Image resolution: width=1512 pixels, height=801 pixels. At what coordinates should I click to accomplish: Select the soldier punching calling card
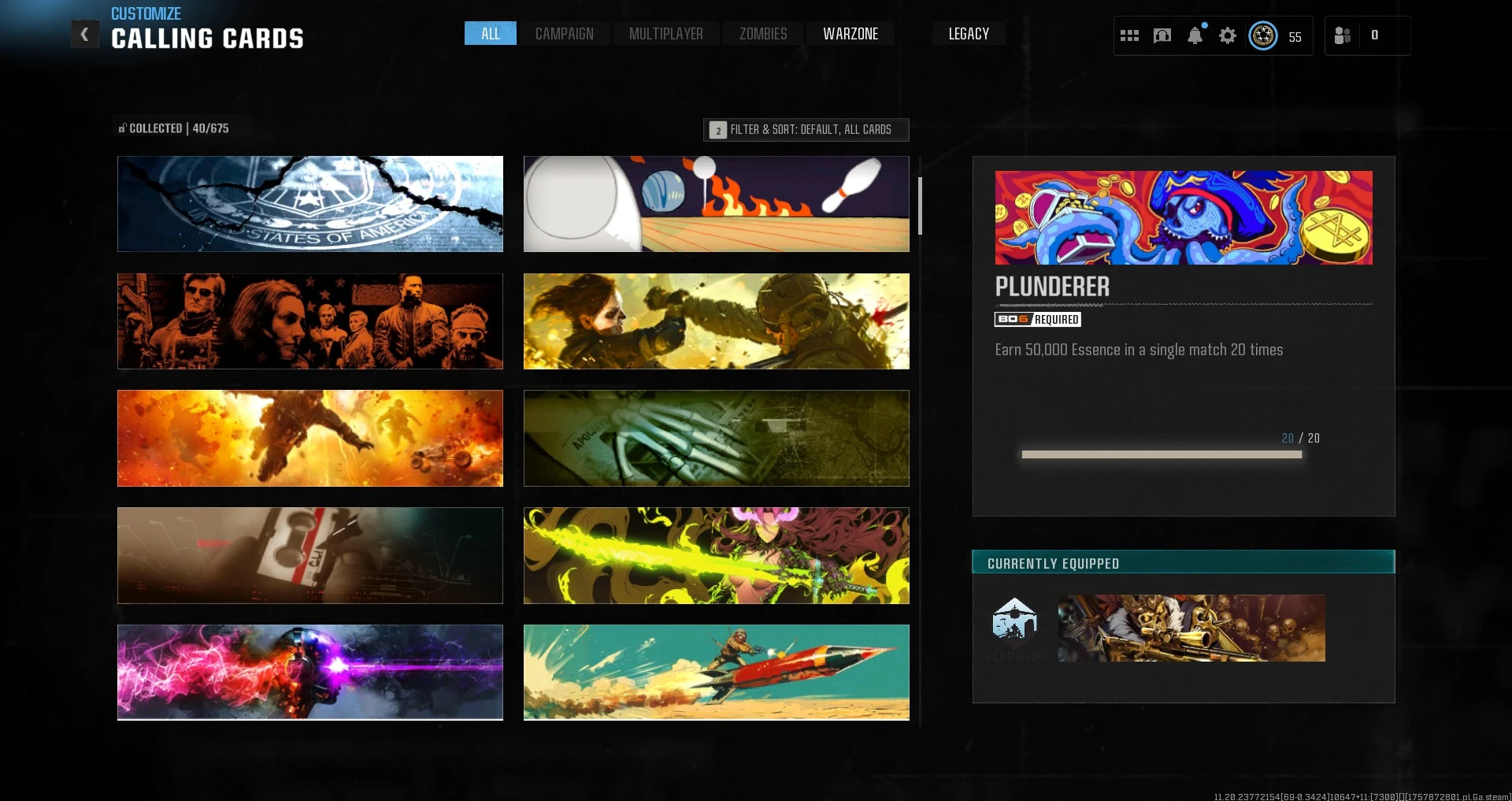(x=717, y=321)
